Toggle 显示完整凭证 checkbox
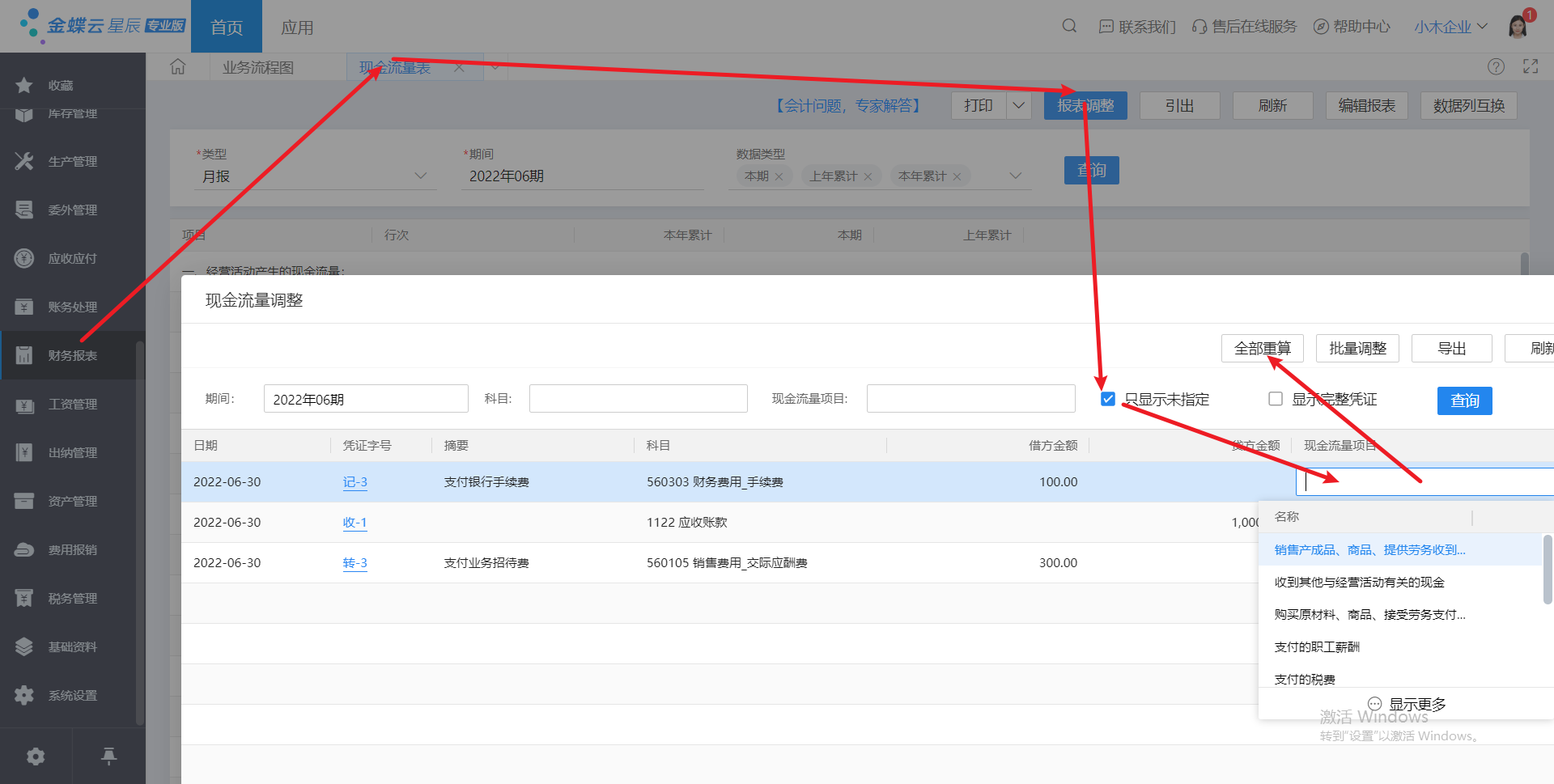 [1276, 399]
